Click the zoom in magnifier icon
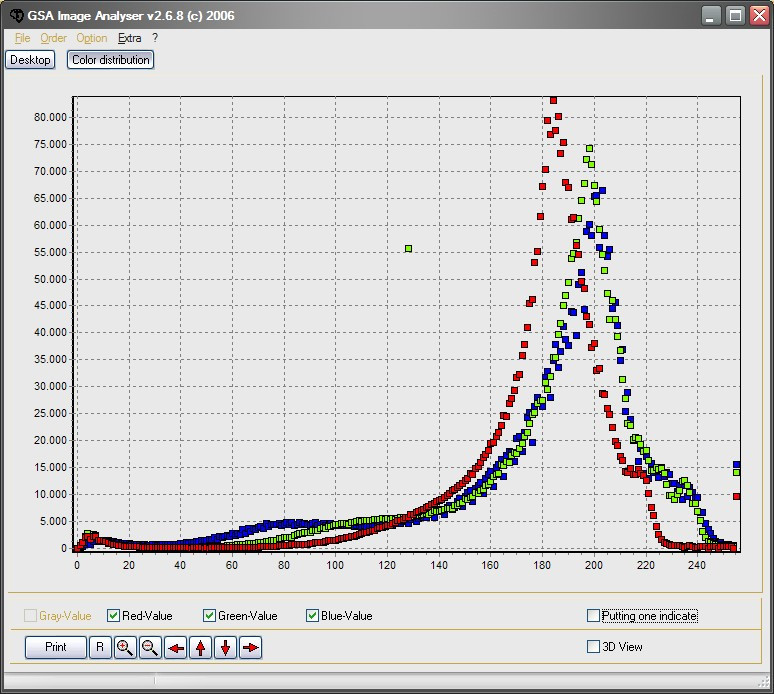The height and width of the screenshot is (694, 774). 125,648
